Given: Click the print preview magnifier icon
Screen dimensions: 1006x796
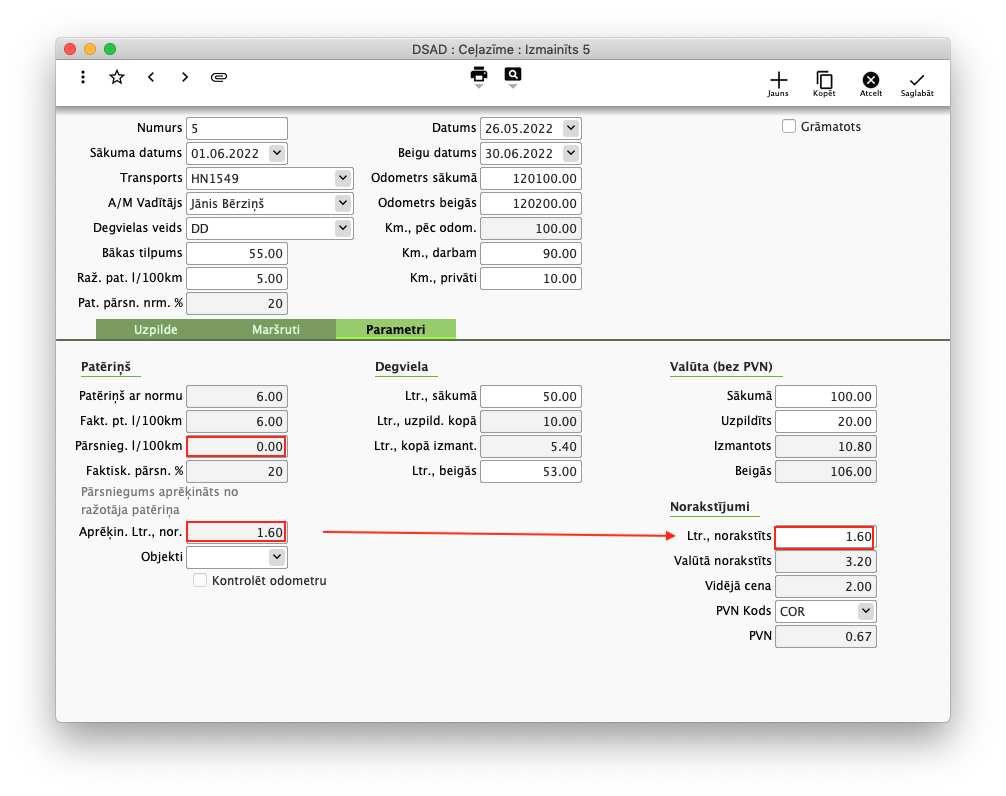Looking at the screenshot, I should click(x=513, y=75).
